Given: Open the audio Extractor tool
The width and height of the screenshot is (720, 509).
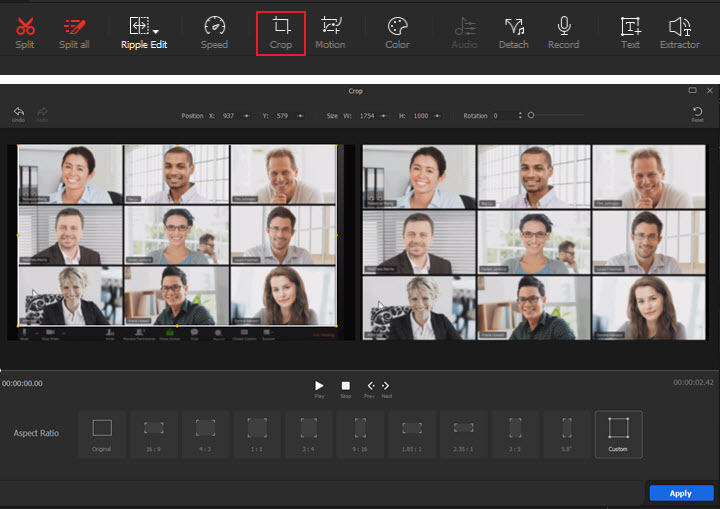Looking at the screenshot, I should pos(680,31).
